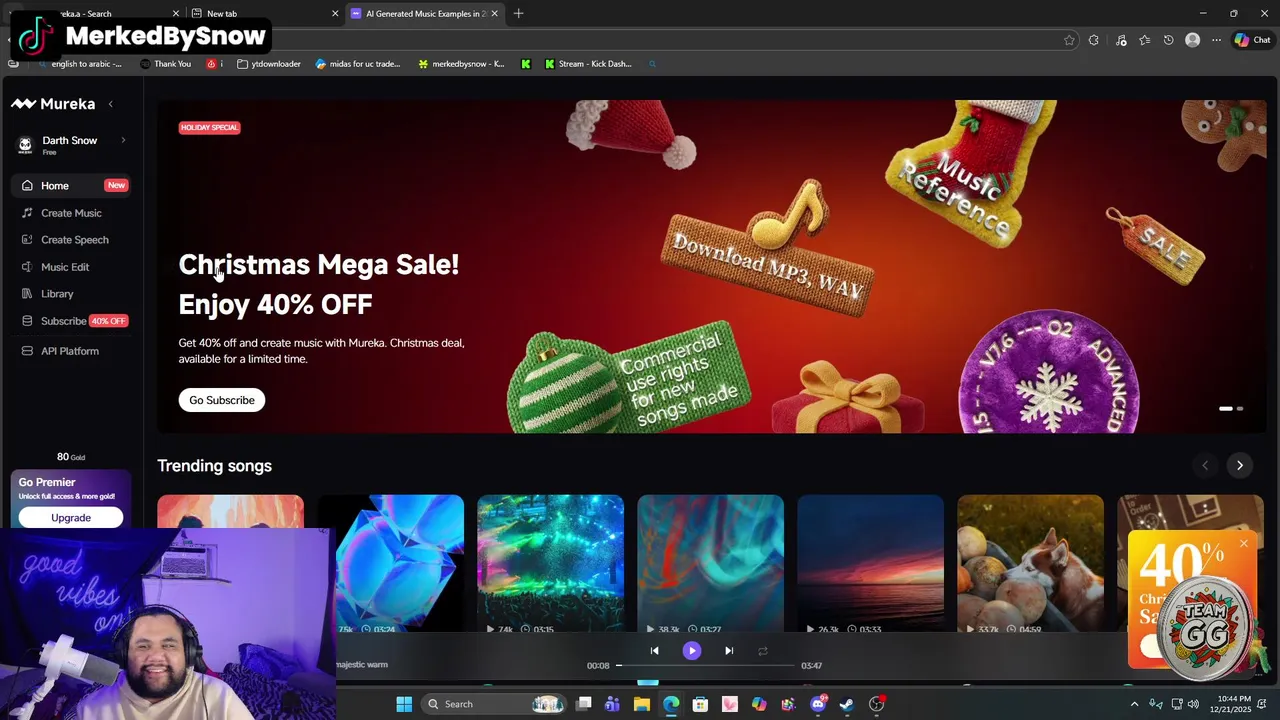Open the Windows Start menu
Image resolution: width=1280 pixels, height=720 pixels.
click(x=404, y=704)
